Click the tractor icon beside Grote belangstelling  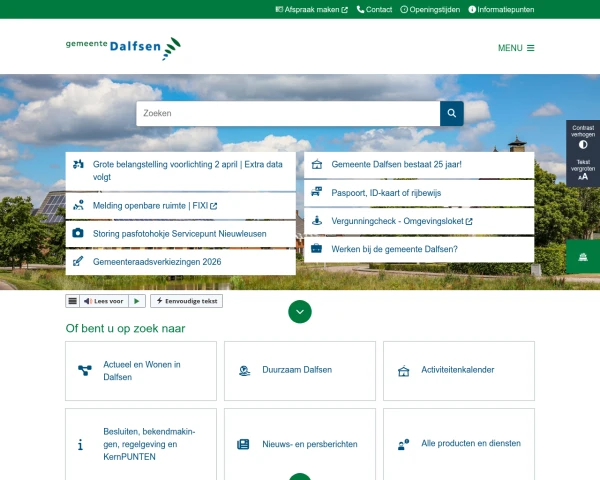point(78,164)
